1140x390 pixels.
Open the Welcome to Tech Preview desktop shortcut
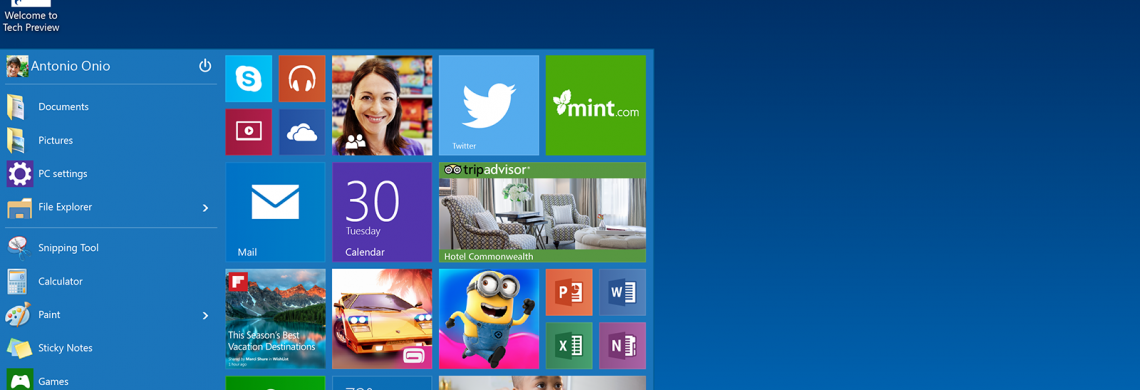31,16
